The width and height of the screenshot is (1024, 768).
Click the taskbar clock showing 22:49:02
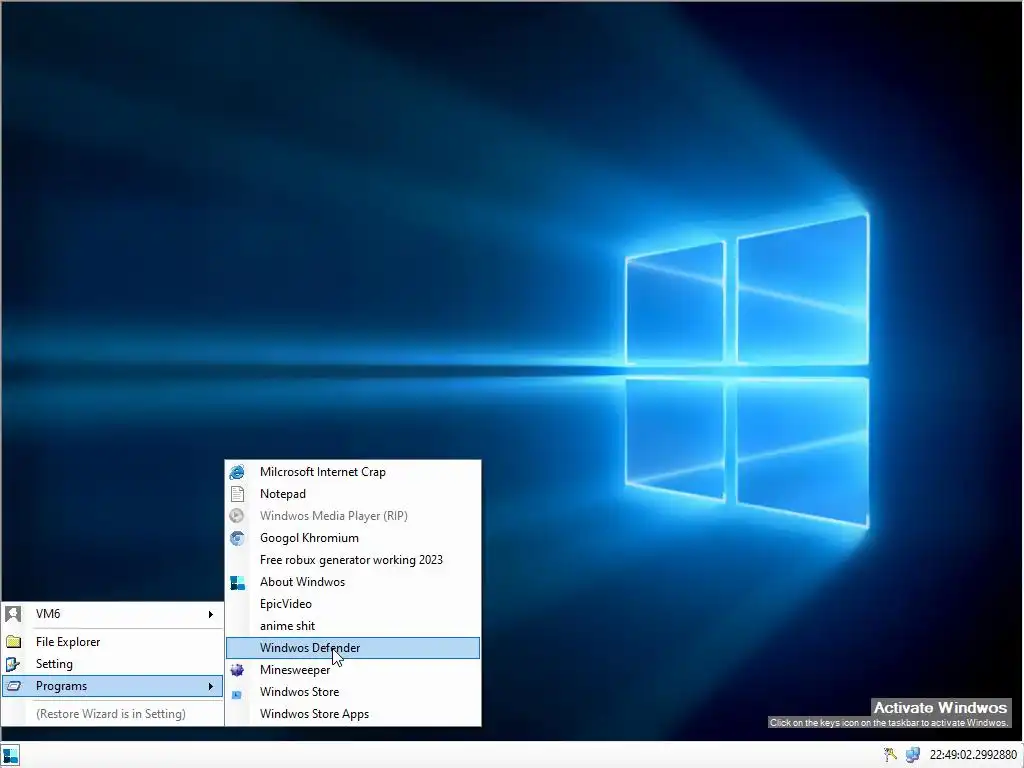coord(973,755)
